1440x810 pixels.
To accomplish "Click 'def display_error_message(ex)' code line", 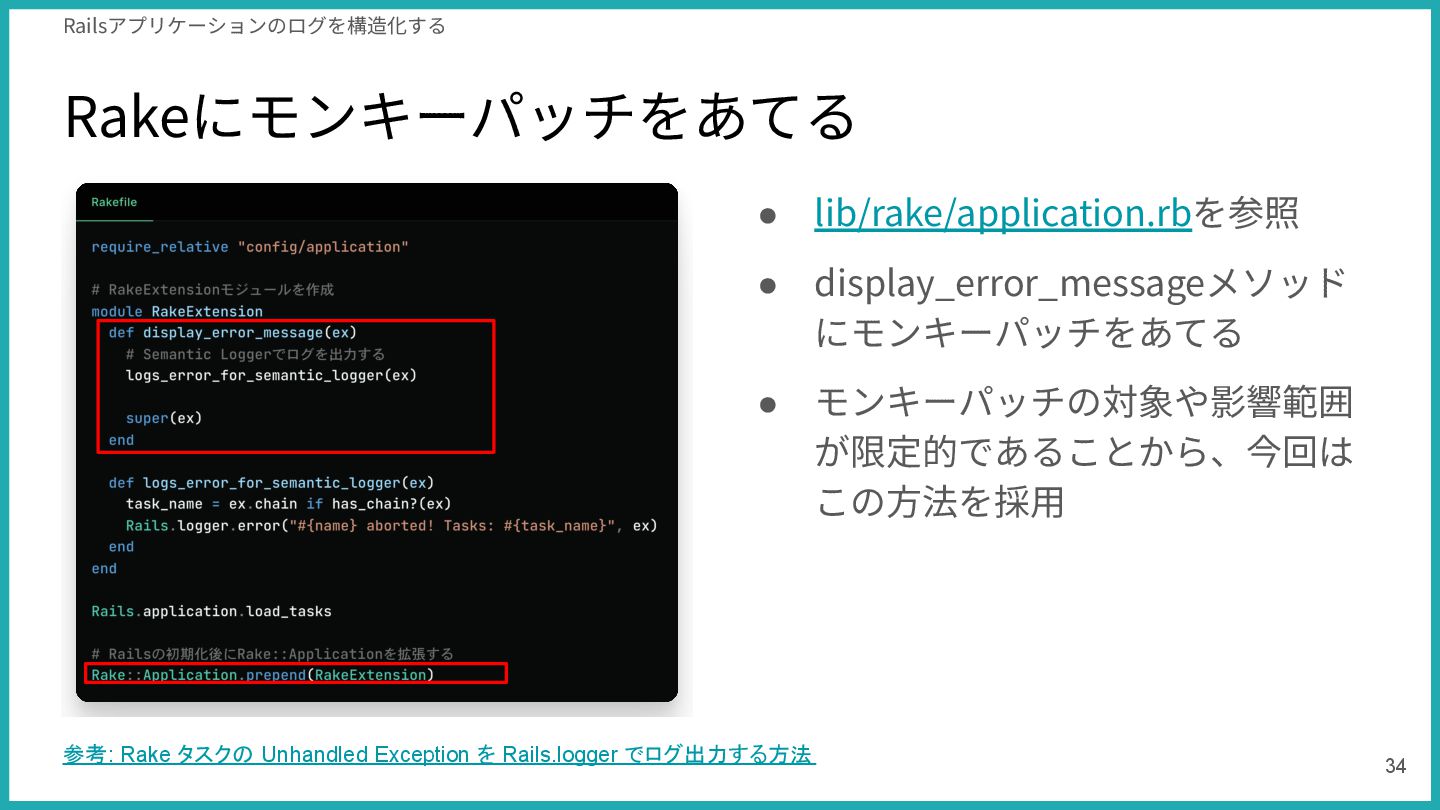I will tap(233, 333).
